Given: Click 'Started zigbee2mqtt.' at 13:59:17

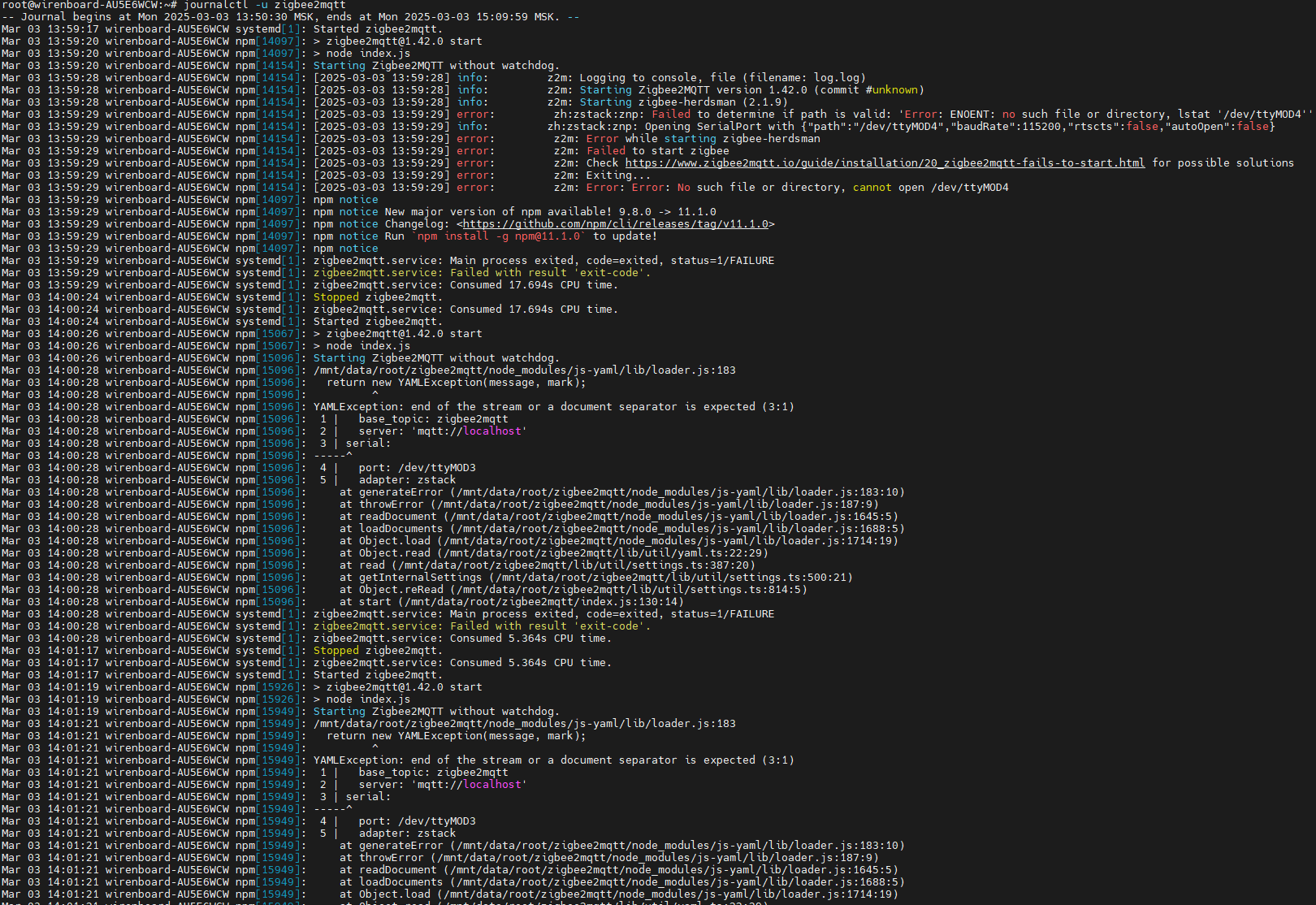Looking at the screenshot, I should [379, 29].
